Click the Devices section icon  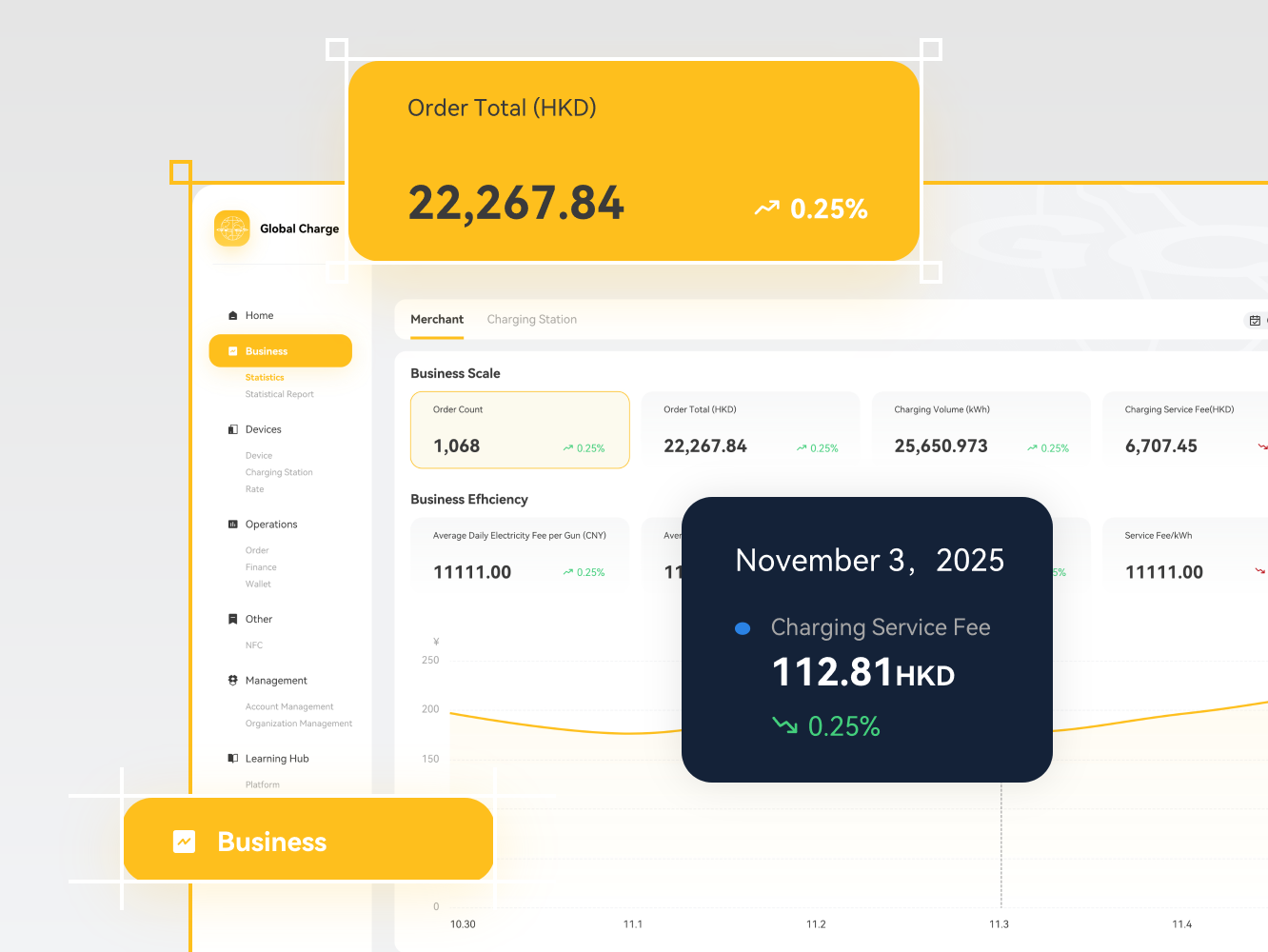pos(233,429)
